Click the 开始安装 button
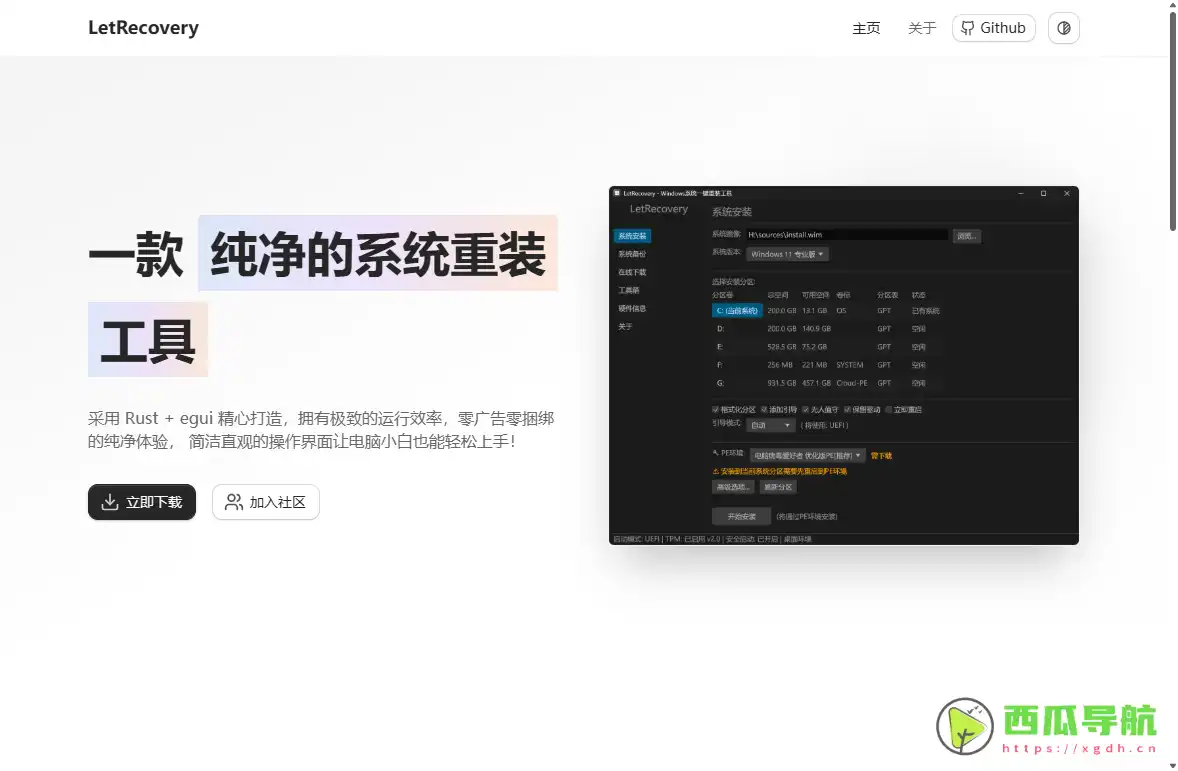This screenshot has height=771, width=1178. click(x=742, y=516)
